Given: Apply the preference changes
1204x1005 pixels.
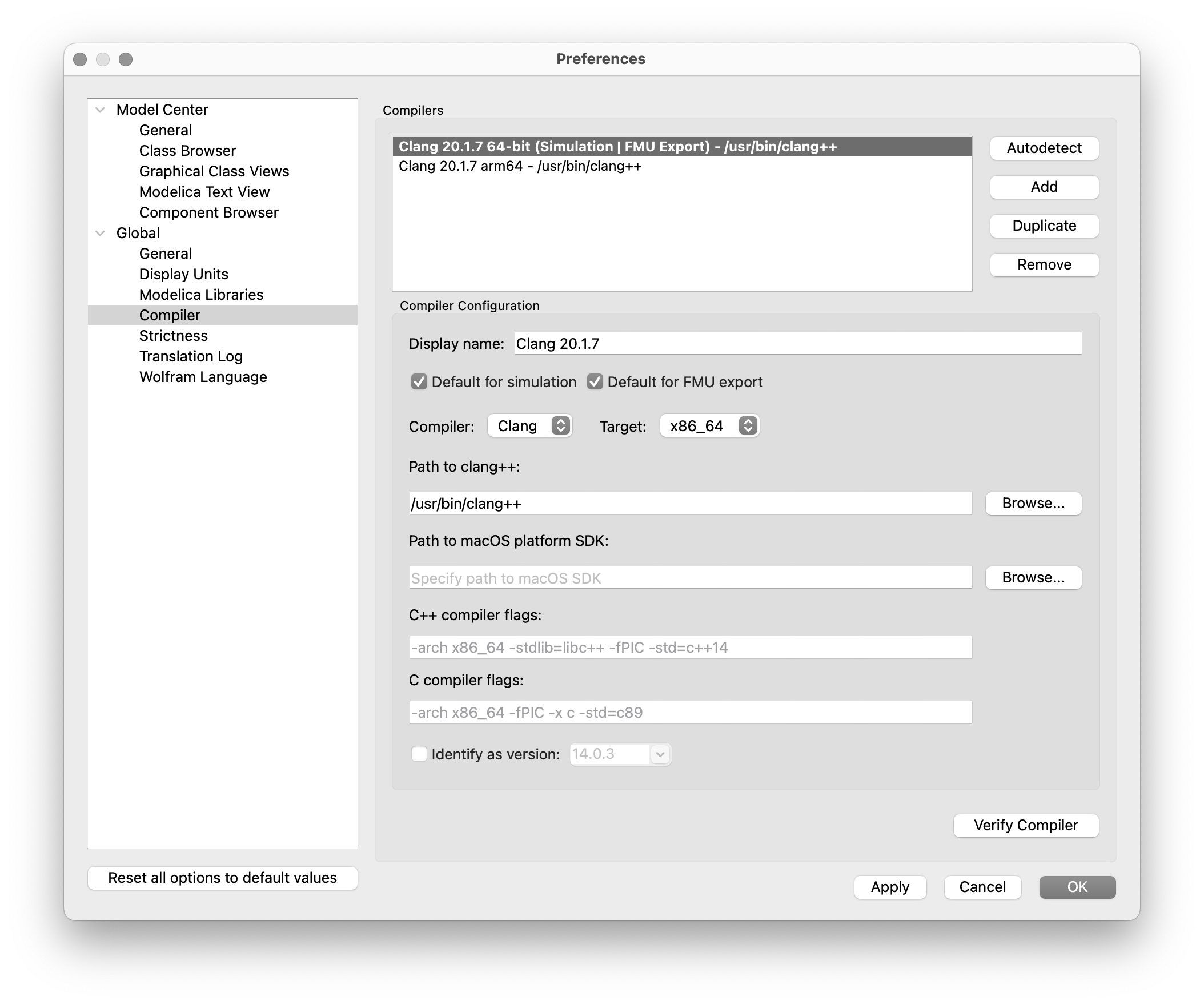Looking at the screenshot, I should [x=890, y=887].
